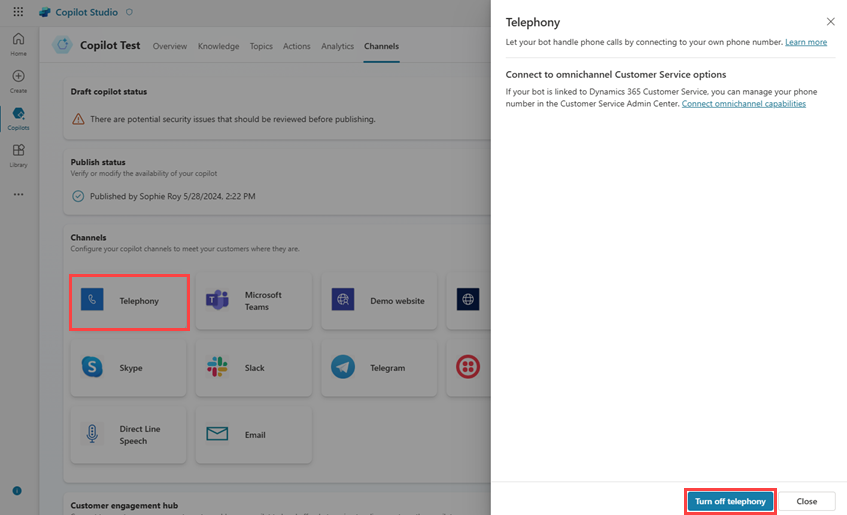
Task: Click the published checkmark status icon
Action: (x=78, y=196)
